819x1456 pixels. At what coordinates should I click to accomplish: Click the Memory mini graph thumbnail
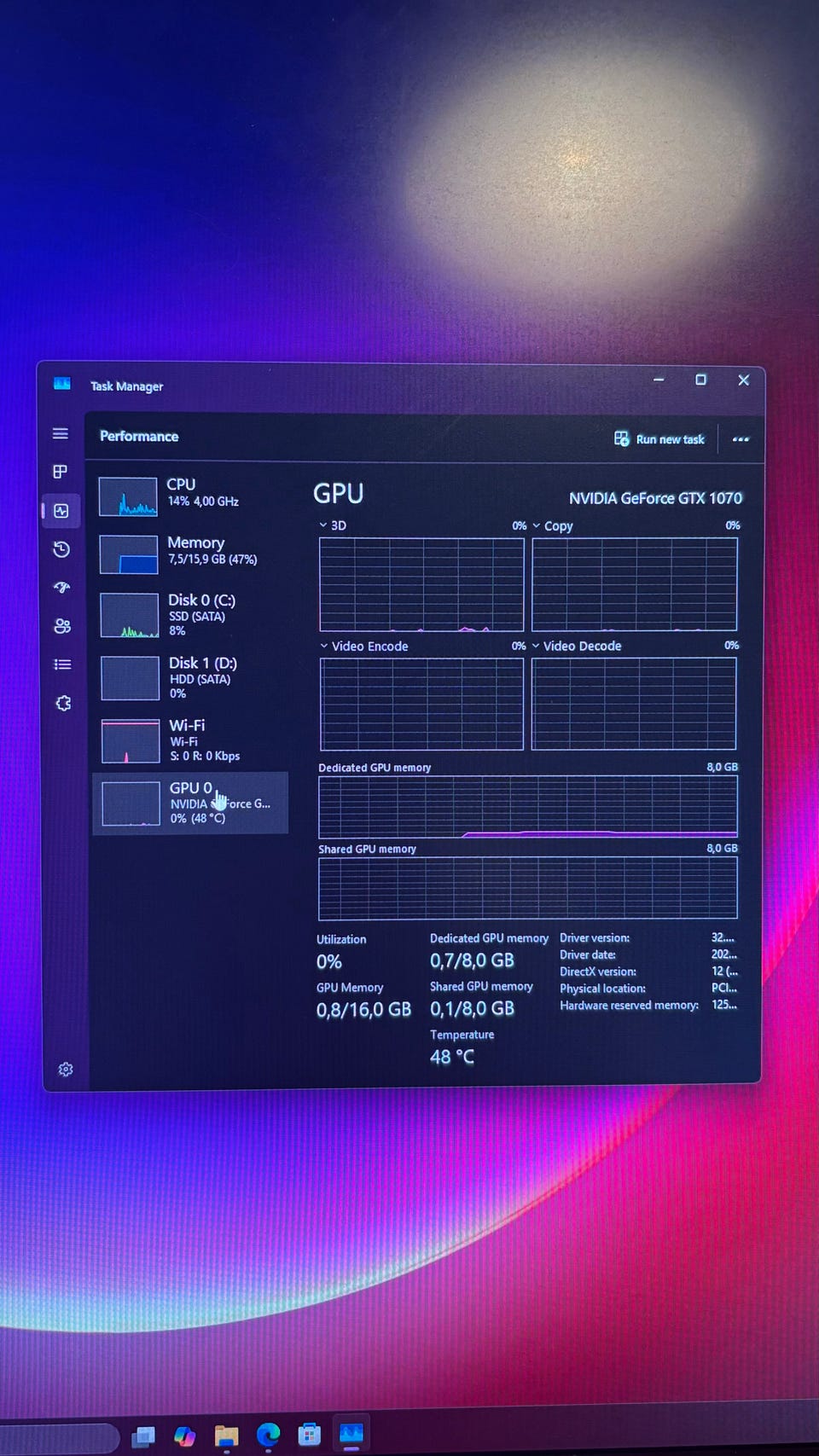(129, 554)
